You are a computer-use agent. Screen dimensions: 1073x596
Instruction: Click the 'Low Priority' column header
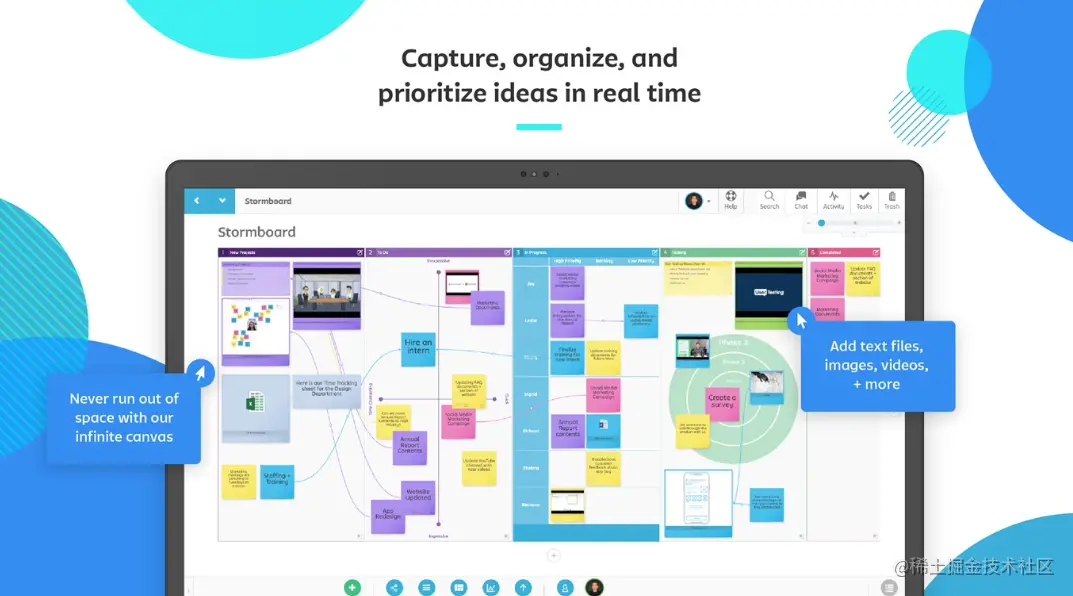(641, 261)
